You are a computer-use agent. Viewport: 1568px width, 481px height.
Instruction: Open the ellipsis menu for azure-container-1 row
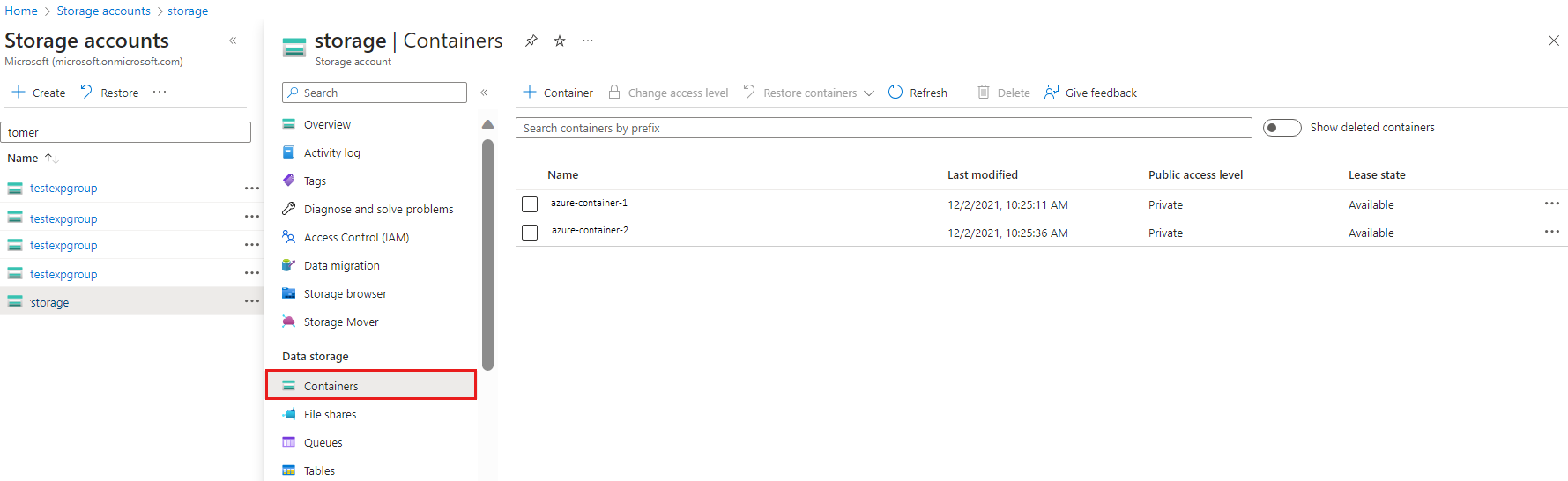point(1551,203)
